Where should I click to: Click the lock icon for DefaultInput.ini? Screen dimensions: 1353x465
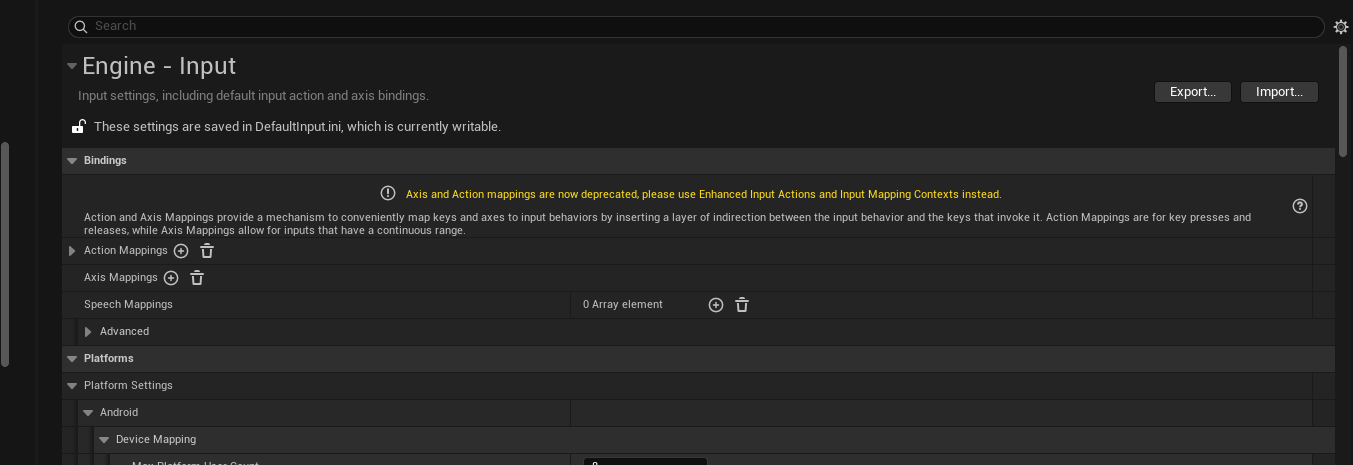click(78, 127)
